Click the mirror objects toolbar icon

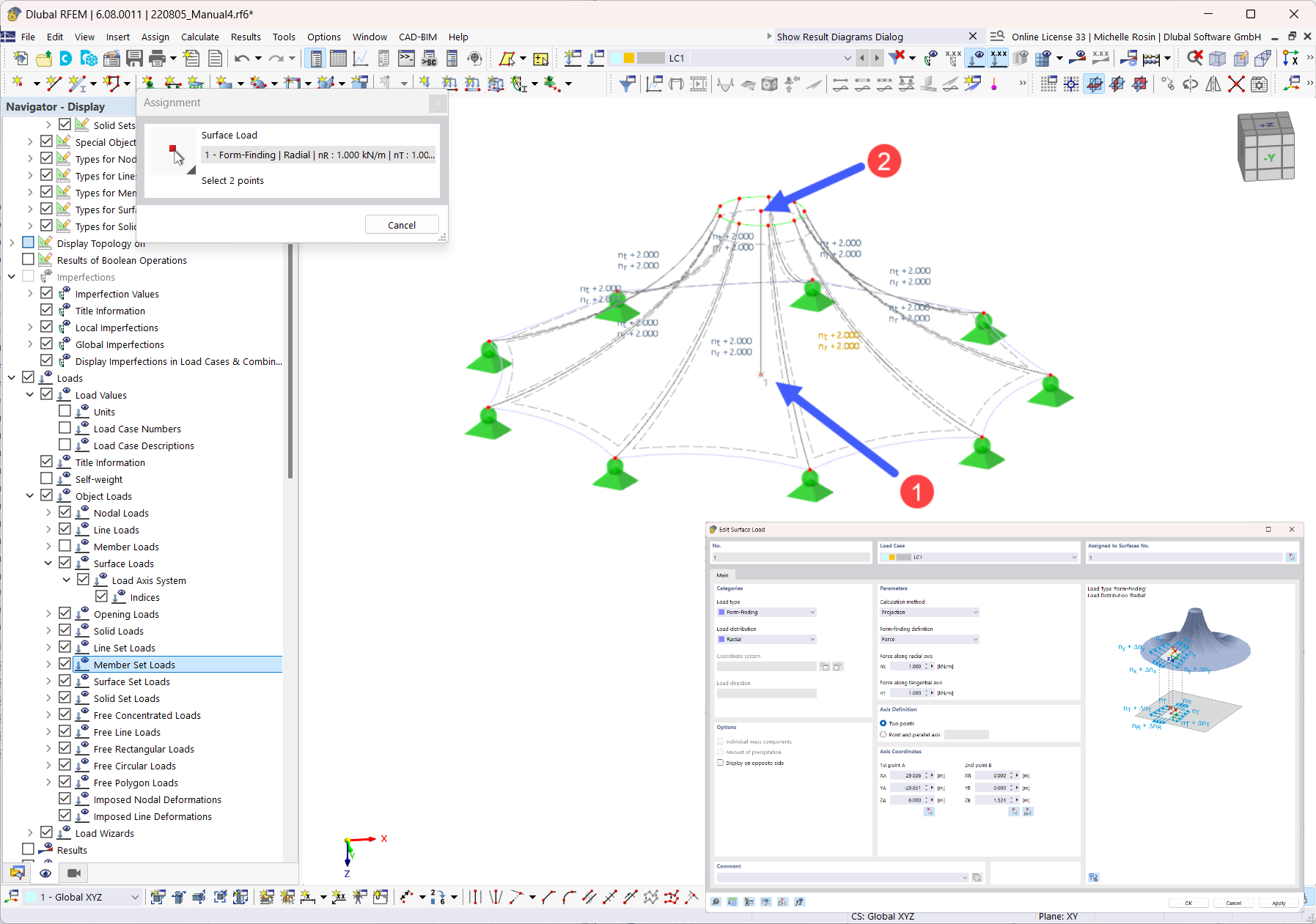pyautogui.click(x=1213, y=84)
